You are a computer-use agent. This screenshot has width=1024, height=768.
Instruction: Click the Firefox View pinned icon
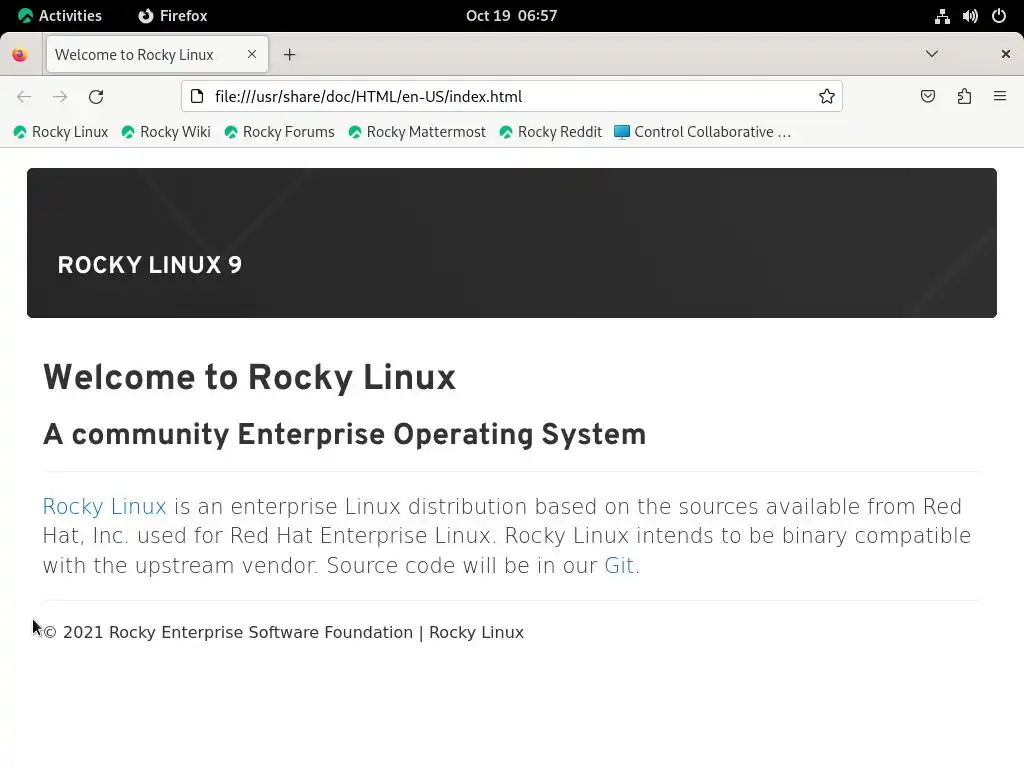click(x=20, y=55)
